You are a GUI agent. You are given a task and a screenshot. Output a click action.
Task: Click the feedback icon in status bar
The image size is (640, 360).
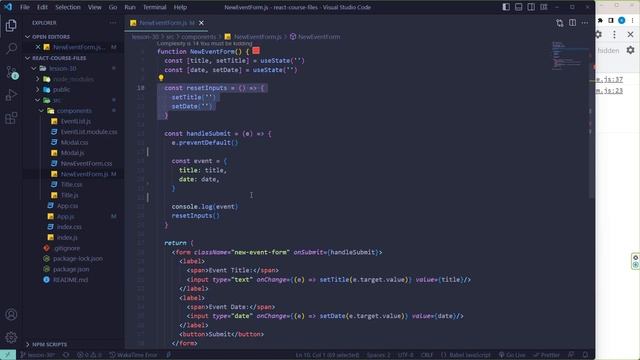(571, 355)
